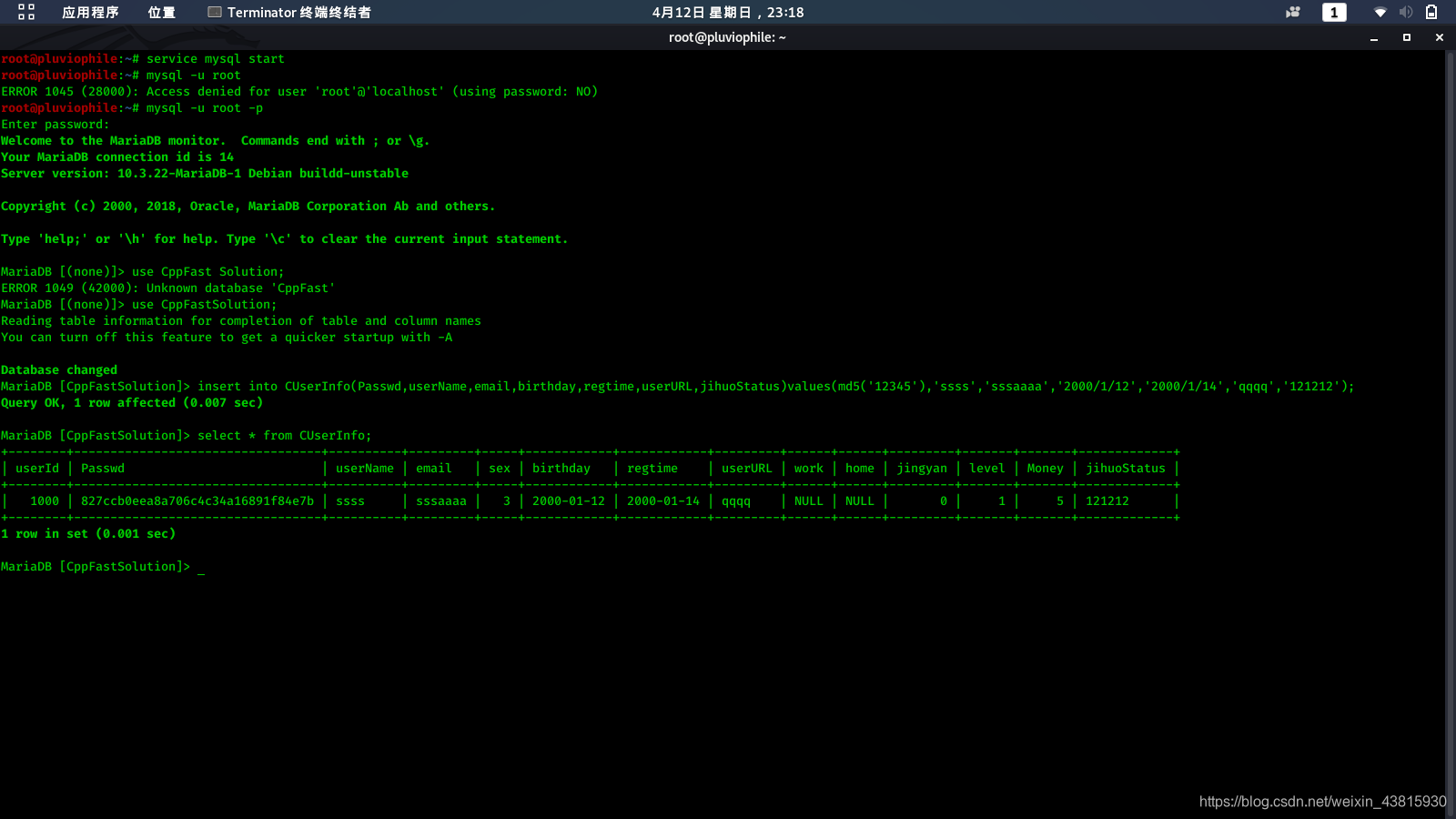Click the final MariaDB [CppFastSolution]> prompt
Screen dimensions: 1456x819
point(96,567)
